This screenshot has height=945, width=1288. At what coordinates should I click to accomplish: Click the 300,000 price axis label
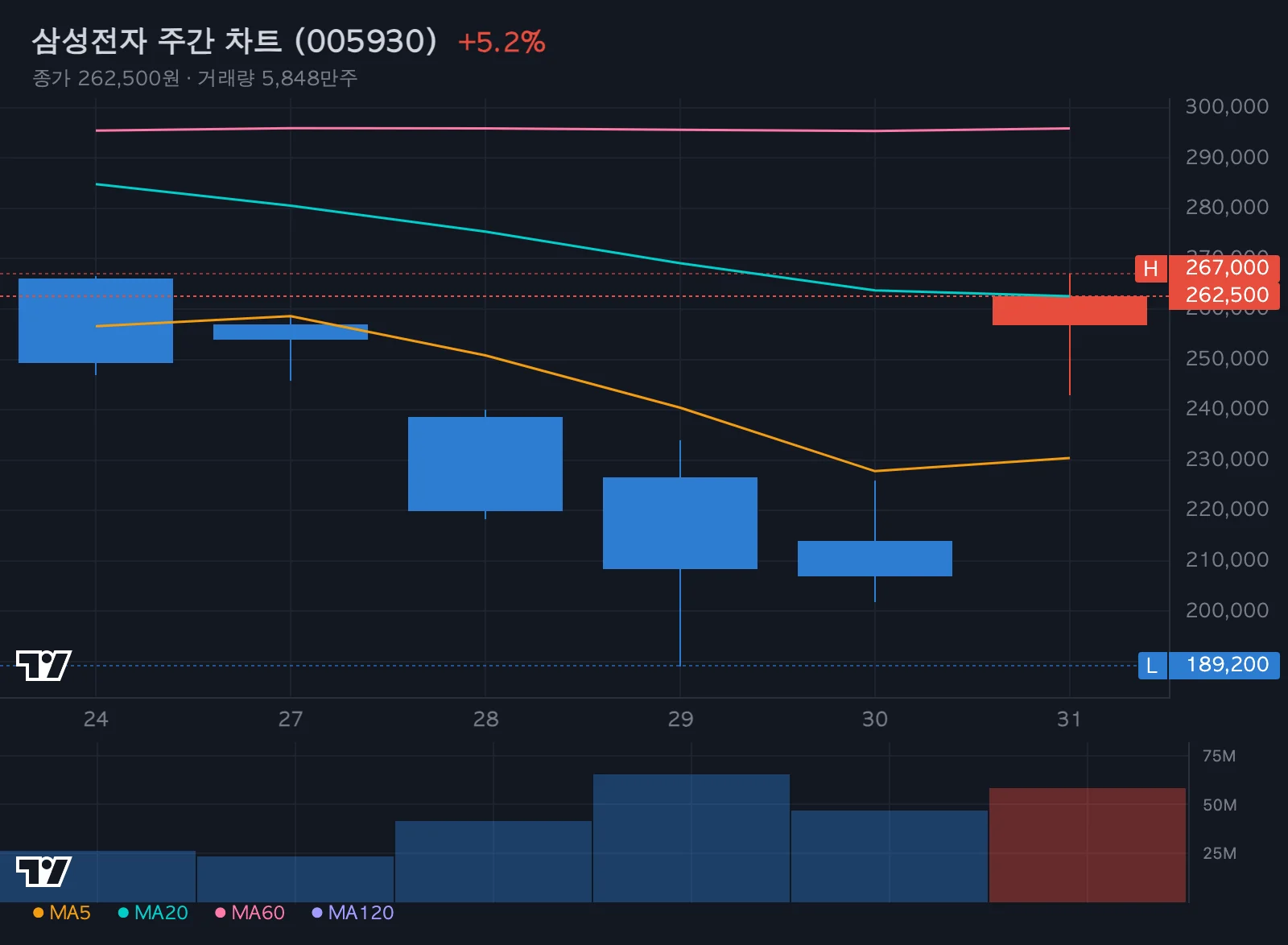1227,106
